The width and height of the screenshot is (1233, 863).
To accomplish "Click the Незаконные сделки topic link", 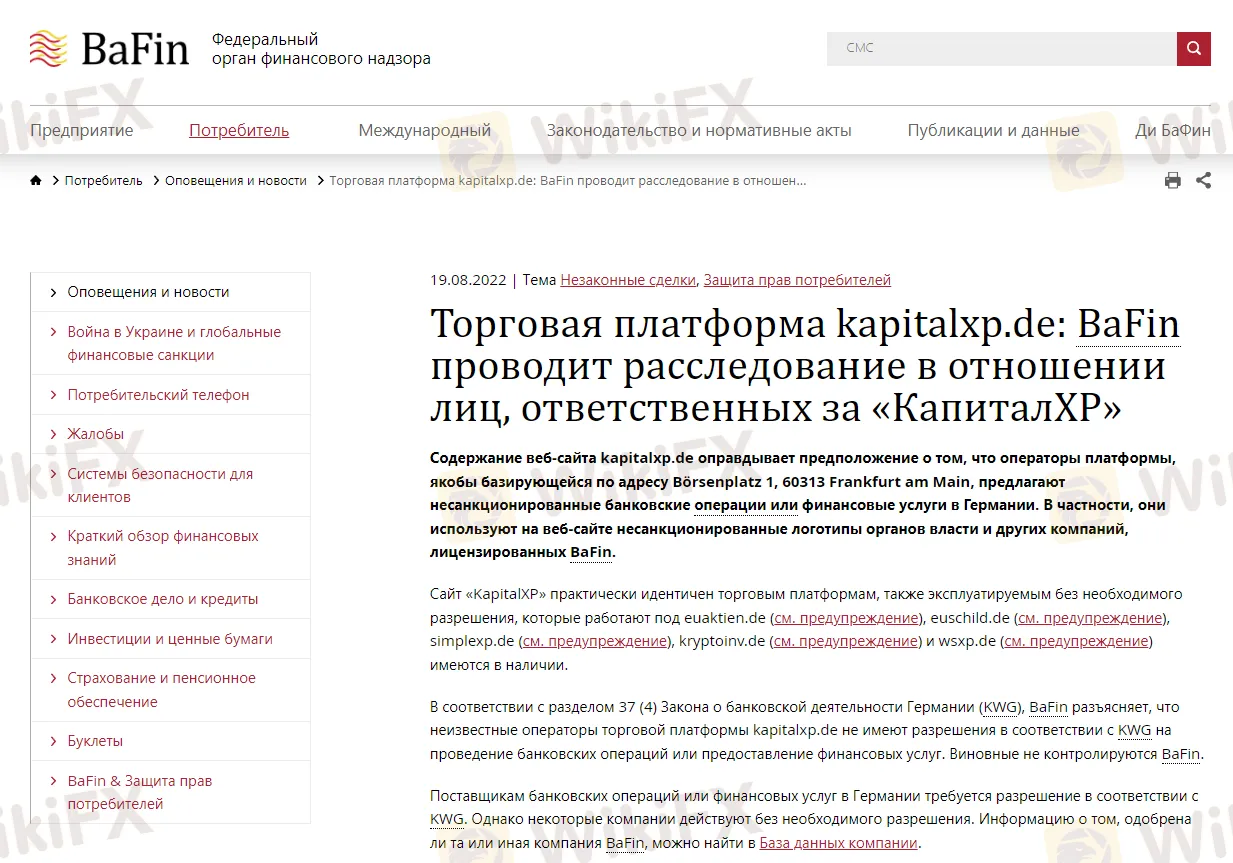I will pos(628,280).
